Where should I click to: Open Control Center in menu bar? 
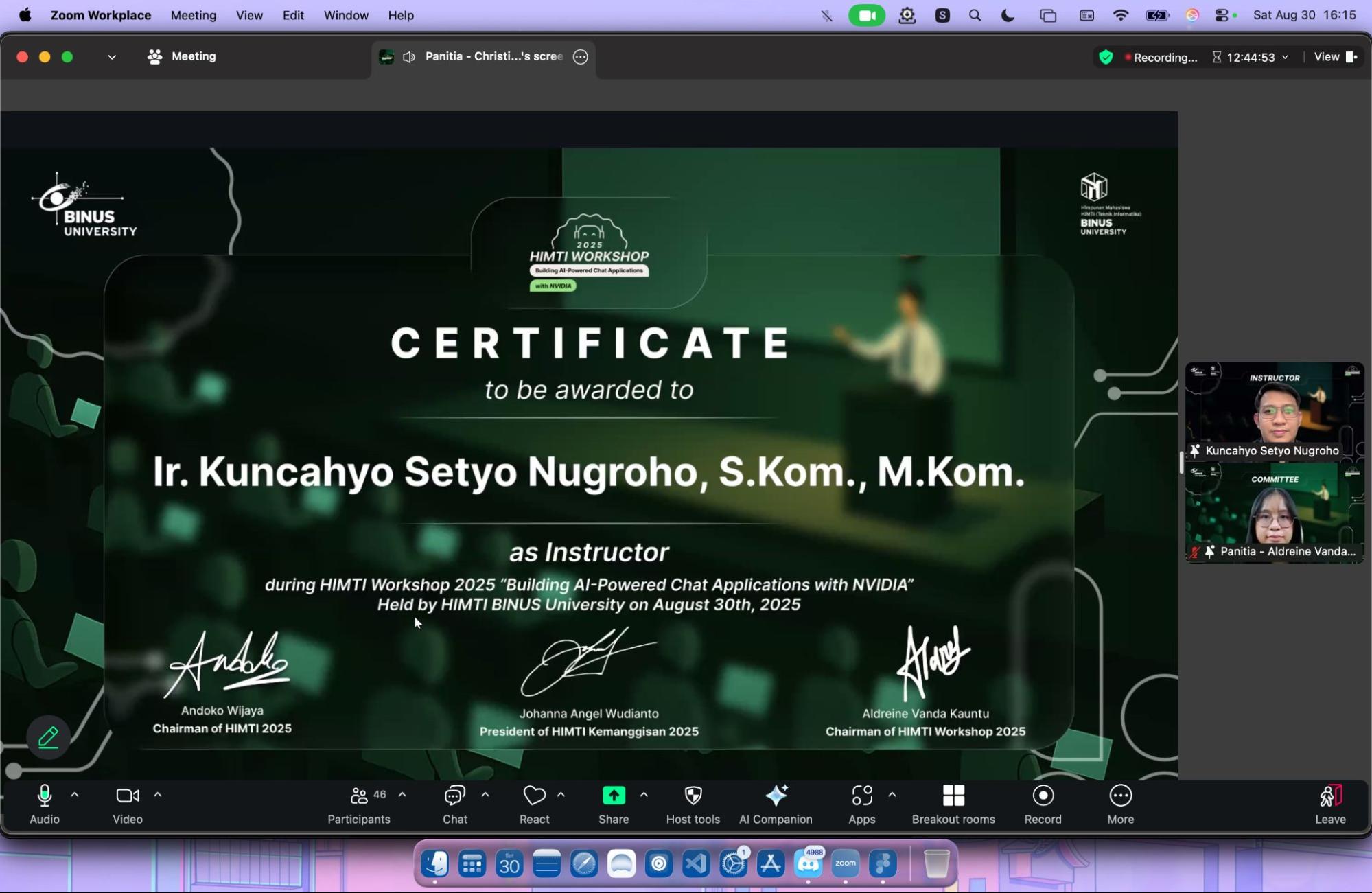[x=1222, y=15]
